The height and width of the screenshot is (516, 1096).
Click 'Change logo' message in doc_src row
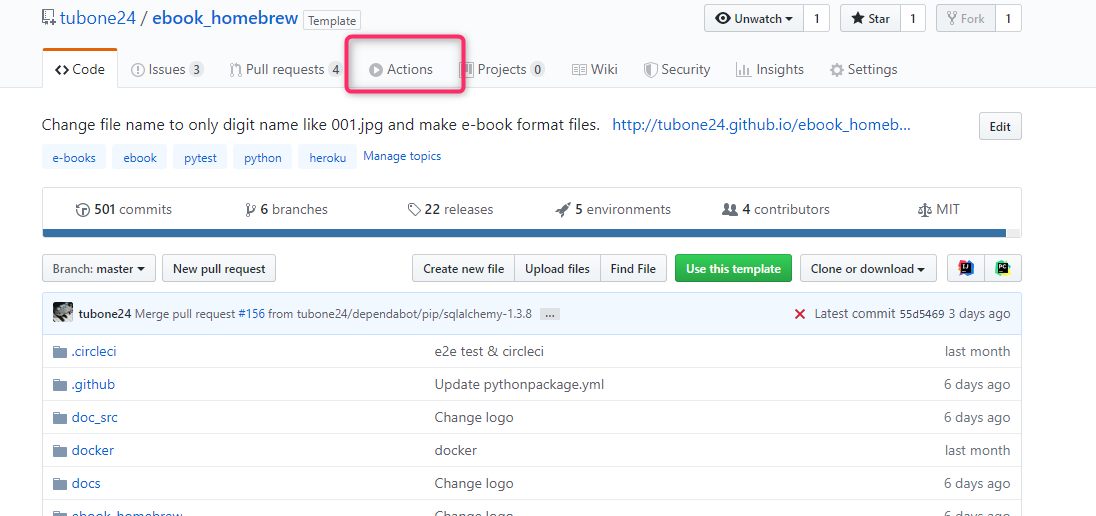pos(474,417)
